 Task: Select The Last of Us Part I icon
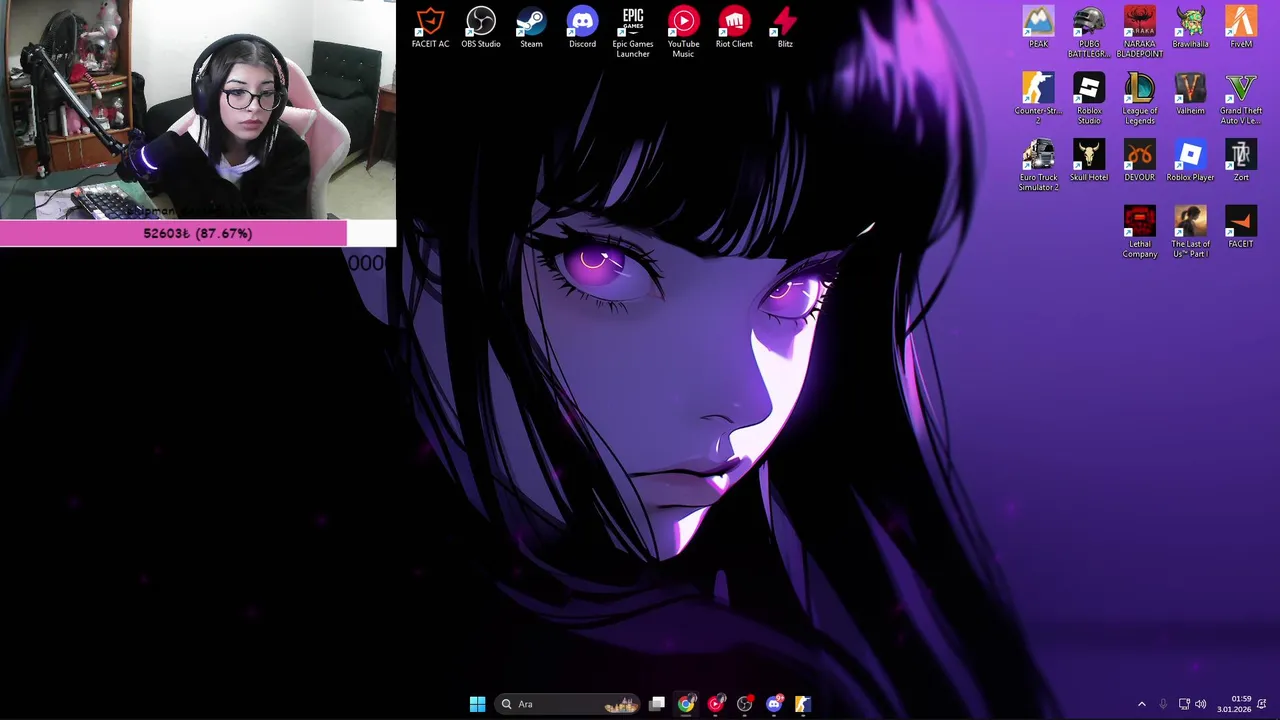(1190, 232)
